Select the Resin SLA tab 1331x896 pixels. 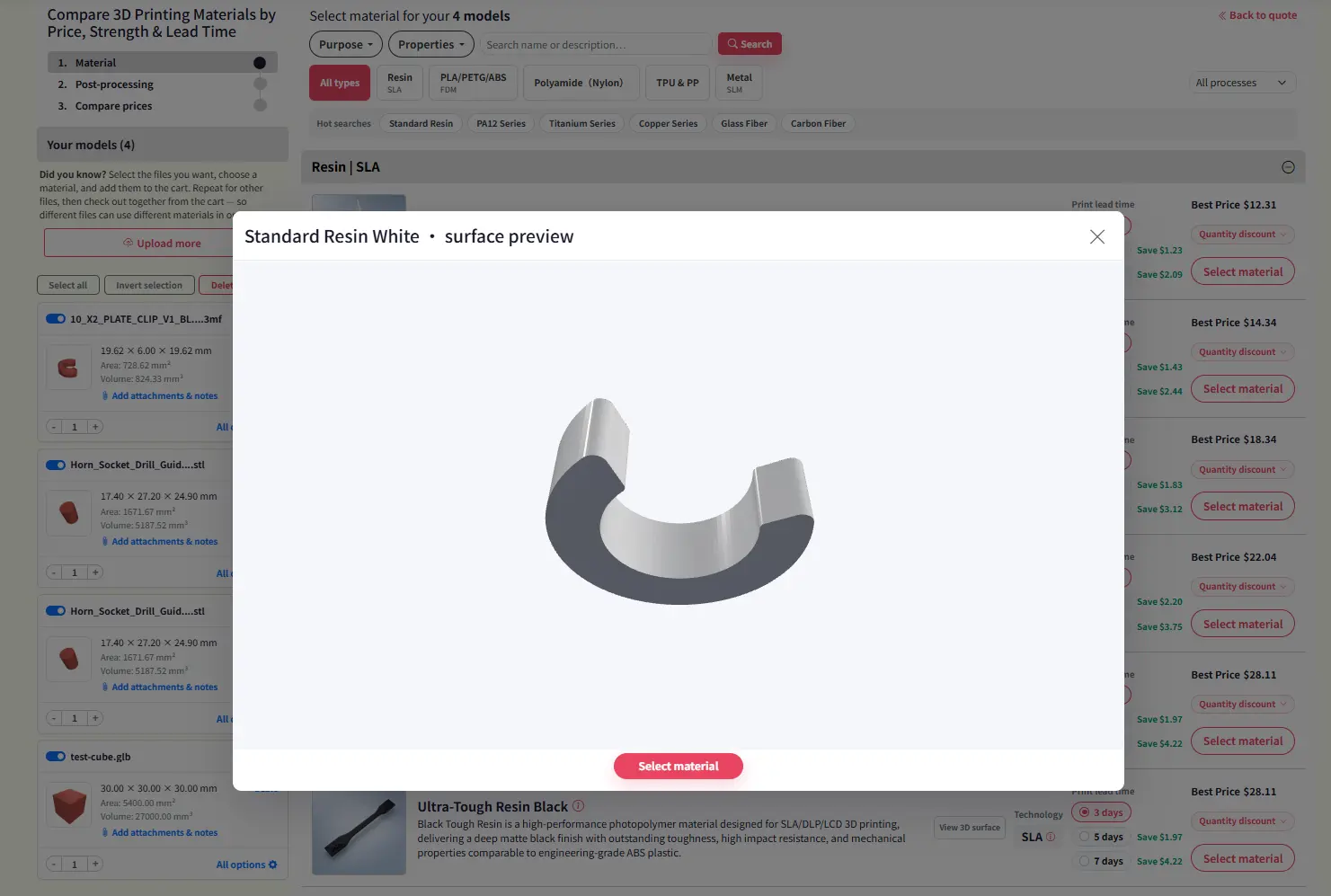(400, 83)
